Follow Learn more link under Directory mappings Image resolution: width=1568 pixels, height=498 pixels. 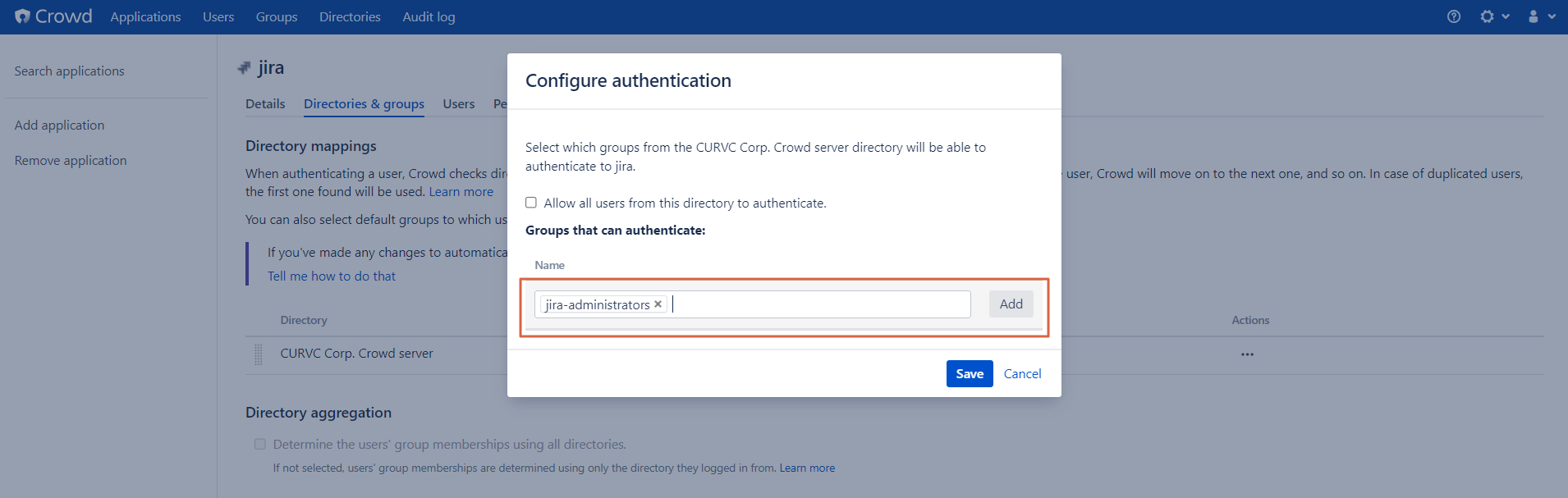click(461, 192)
